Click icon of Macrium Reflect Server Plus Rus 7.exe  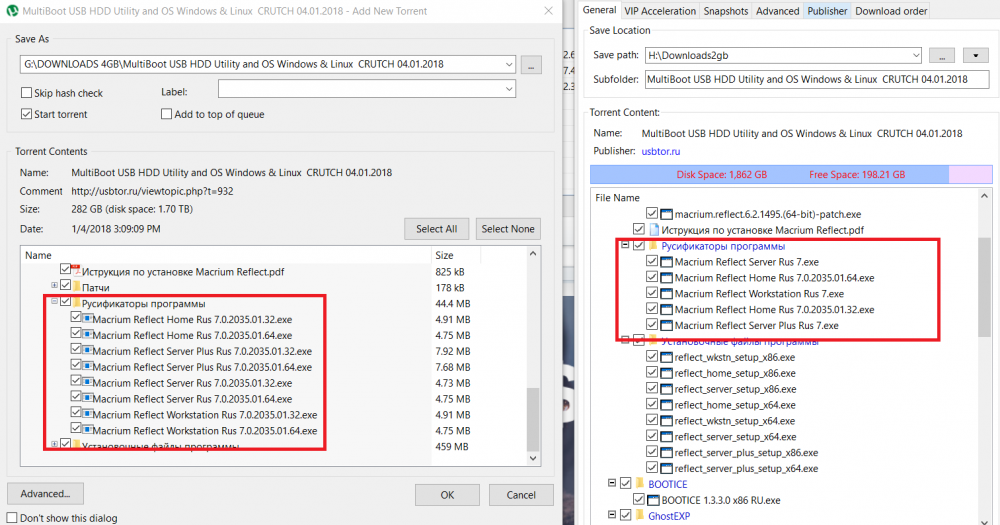[666, 325]
